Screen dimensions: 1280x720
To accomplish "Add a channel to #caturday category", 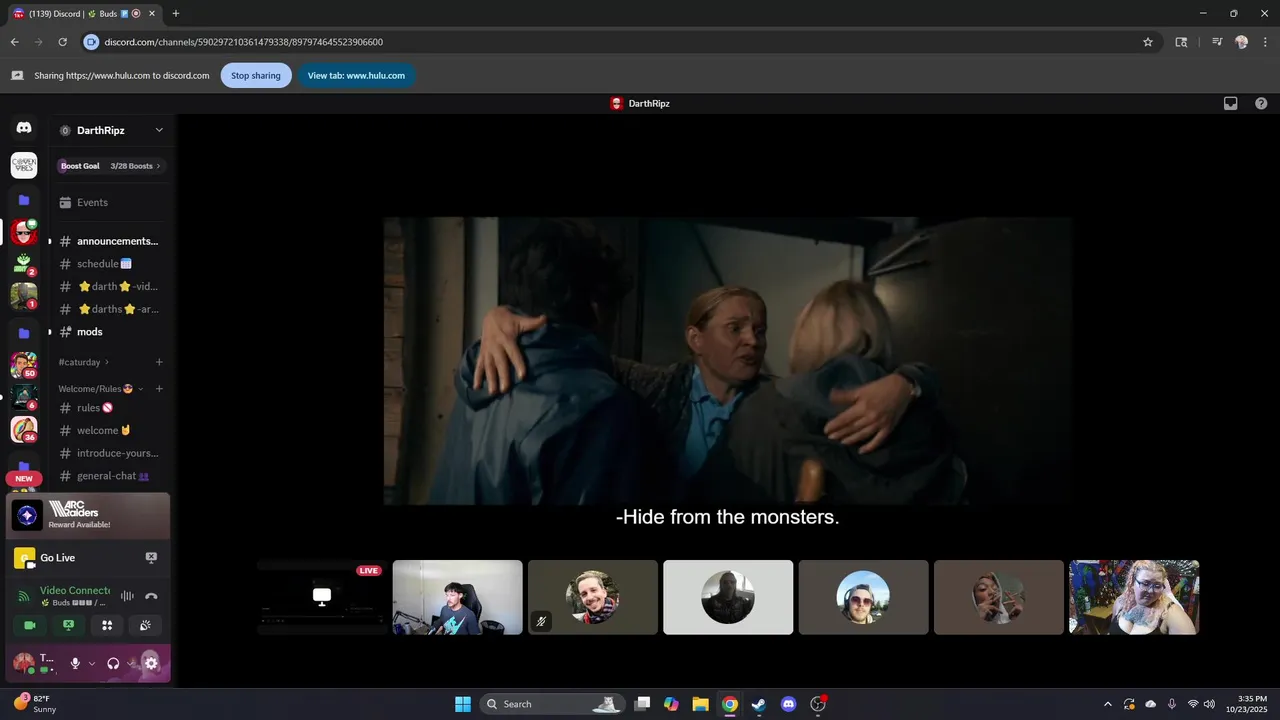I will point(159,362).
